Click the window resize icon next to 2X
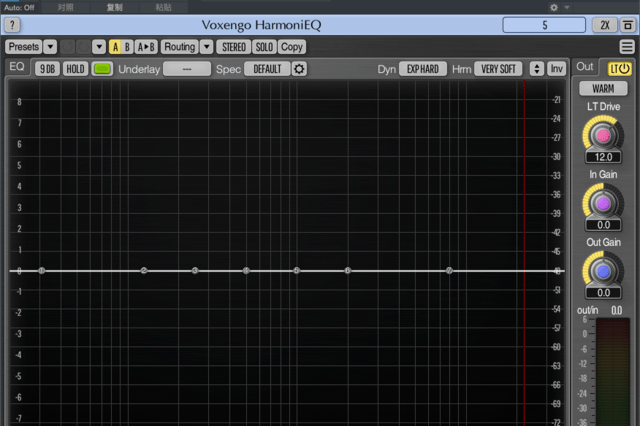The height and width of the screenshot is (426, 640). tap(628, 25)
